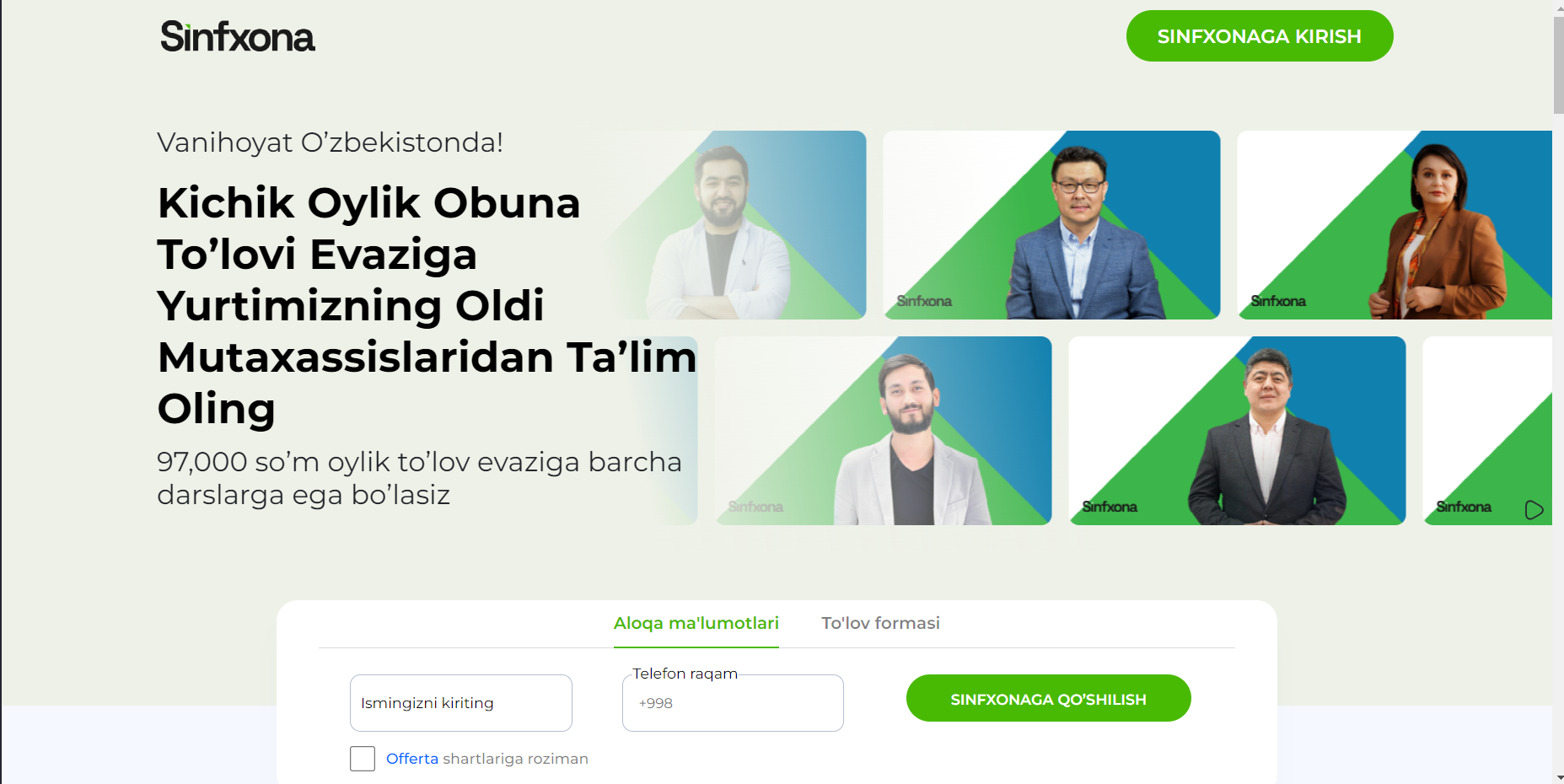Image resolution: width=1564 pixels, height=784 pixels.
Task: Click the partially visible last instructor card
Action: [x=1487, y=431]
